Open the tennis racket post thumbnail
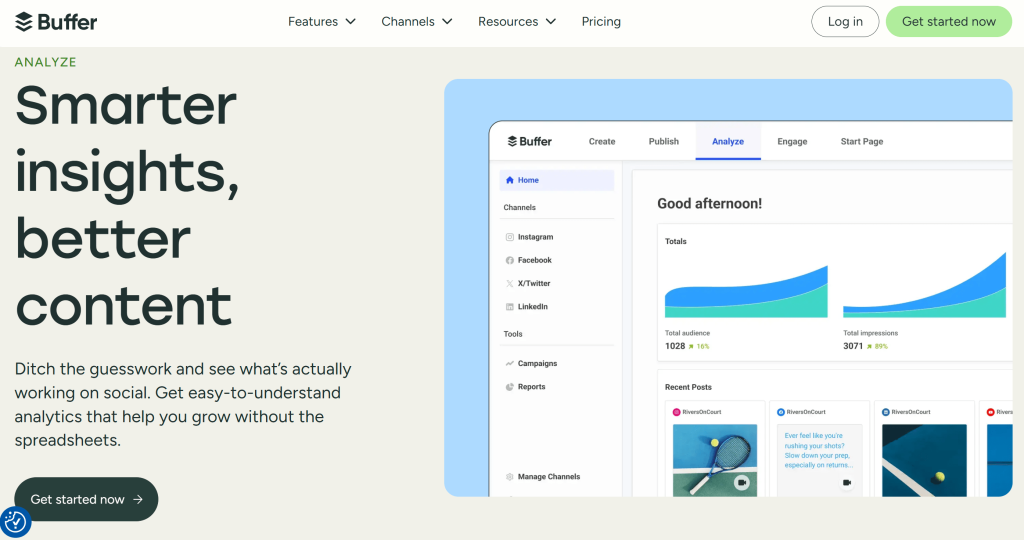Viewport: 1024px width, 540px height. [x=715, y=460]
